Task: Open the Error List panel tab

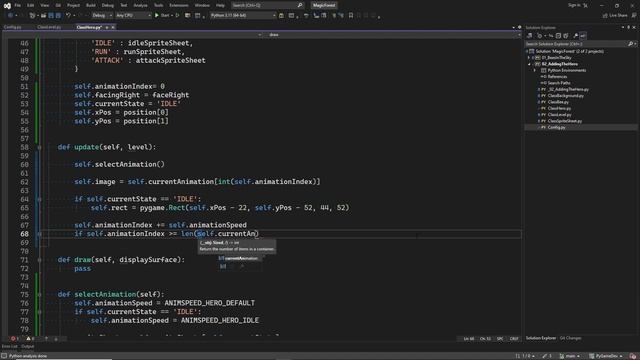Action: tap(9, 347)
